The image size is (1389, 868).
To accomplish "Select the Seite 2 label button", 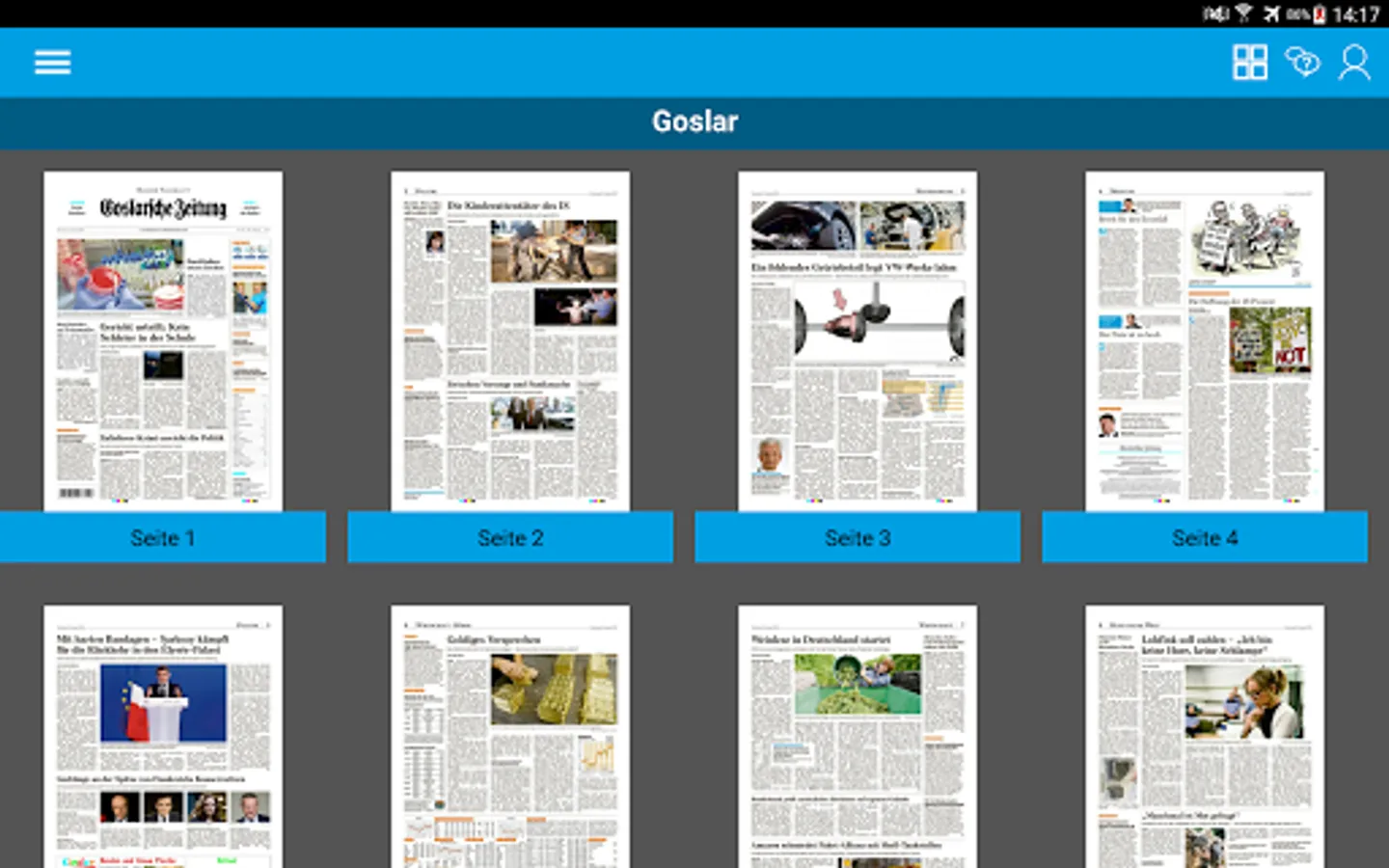I will click(510, 537).
